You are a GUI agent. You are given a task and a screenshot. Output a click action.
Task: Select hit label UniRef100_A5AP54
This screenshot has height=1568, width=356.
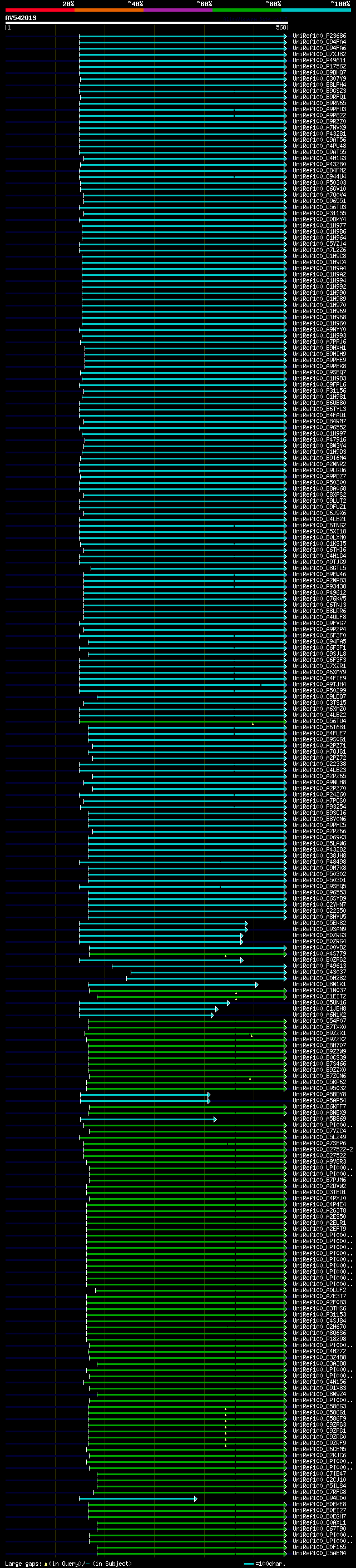(319, 1101)
